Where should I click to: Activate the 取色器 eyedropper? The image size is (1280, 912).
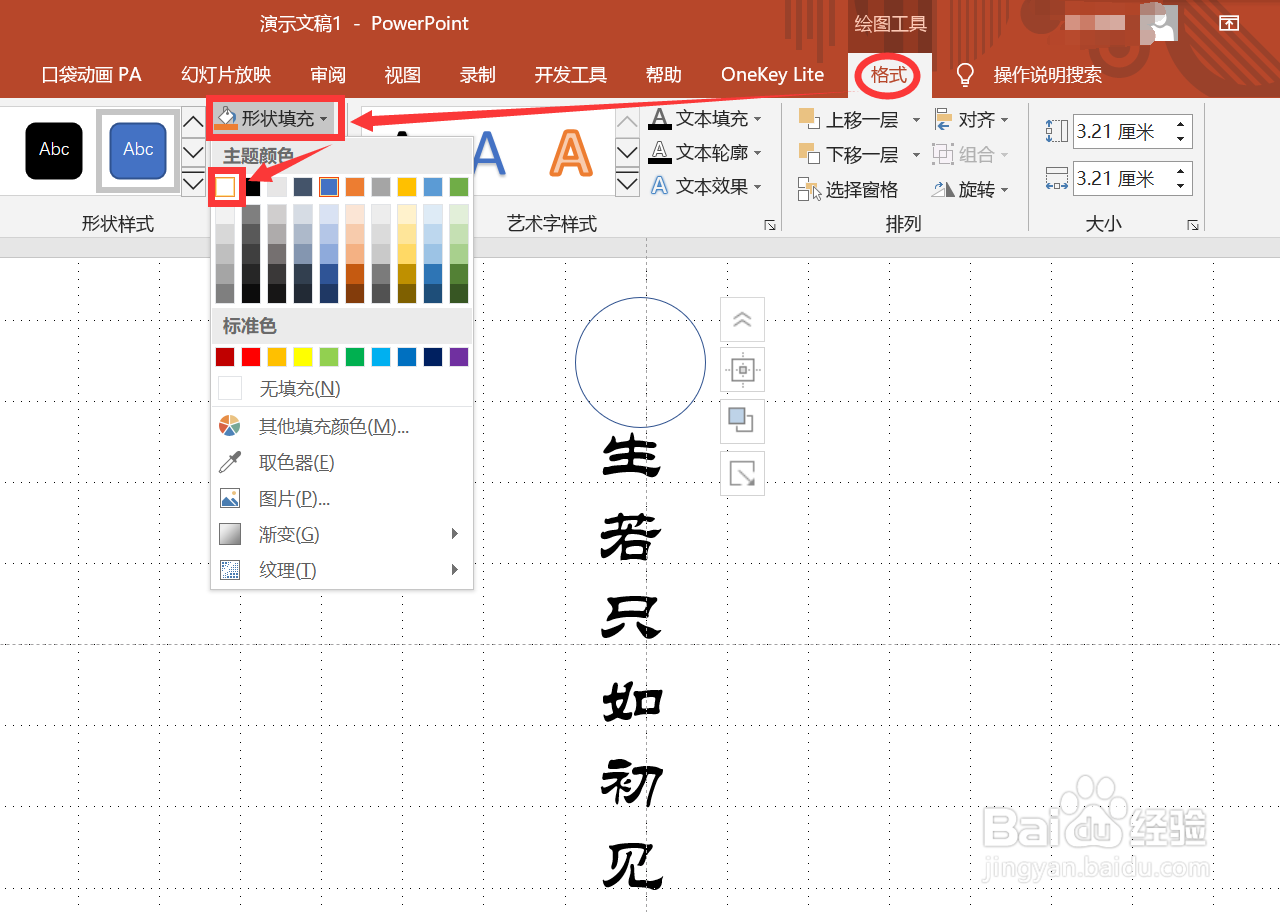tap(342, 463)
